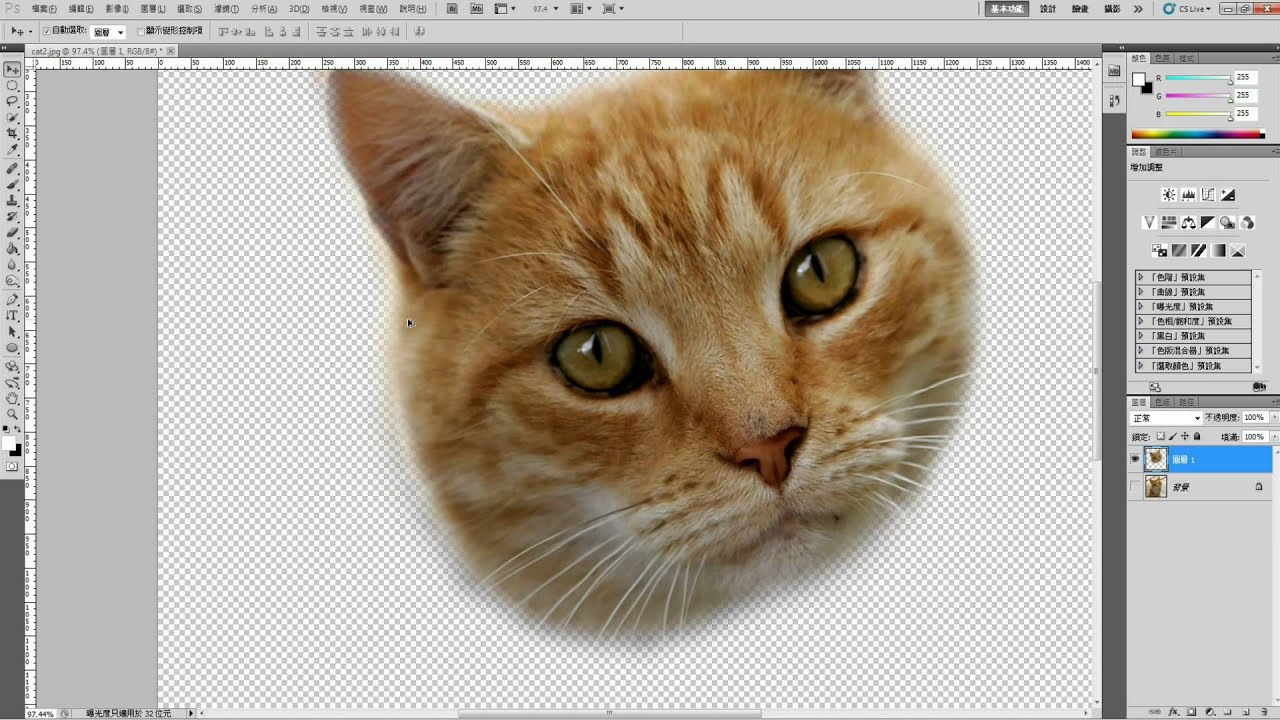Image resolution: width=1280 pixels, height=720 pixels.
Task: Add a Vibrance adjustment
Action: (1149, 222)
